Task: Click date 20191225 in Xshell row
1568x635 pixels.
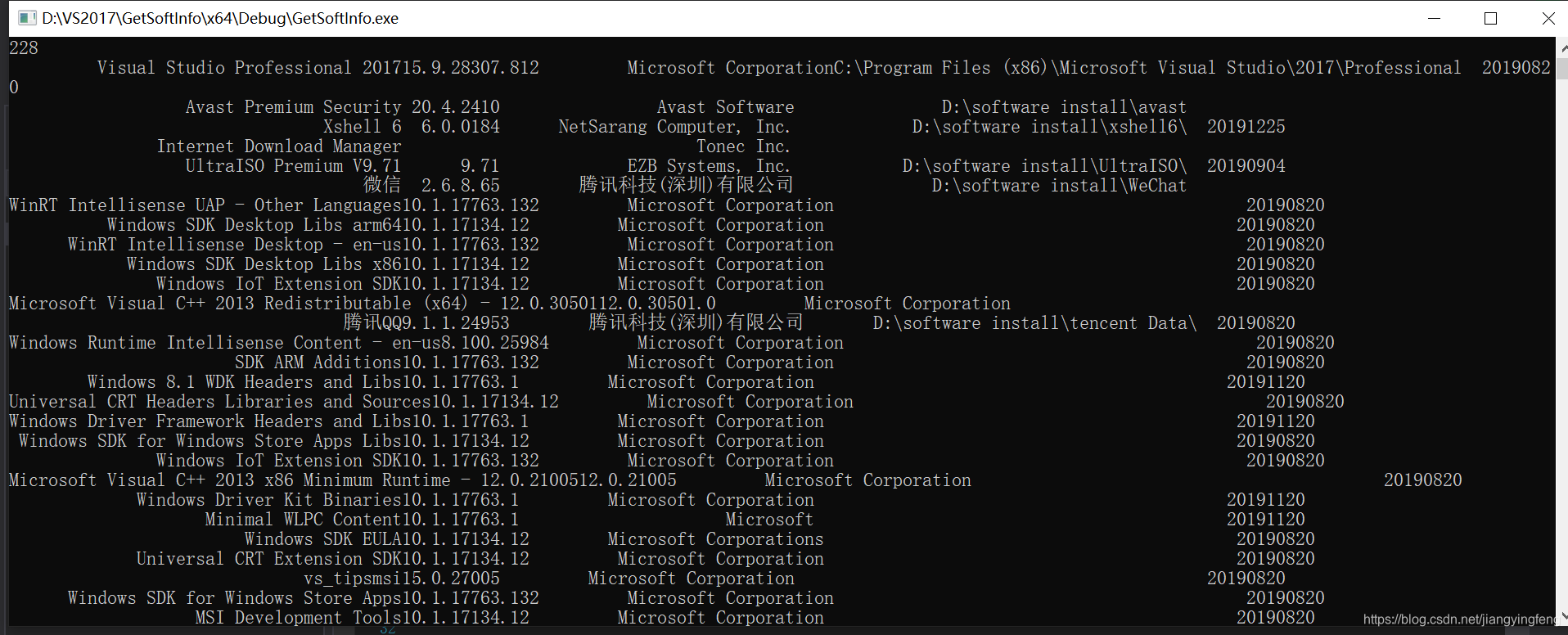Action: (1246, 126)
